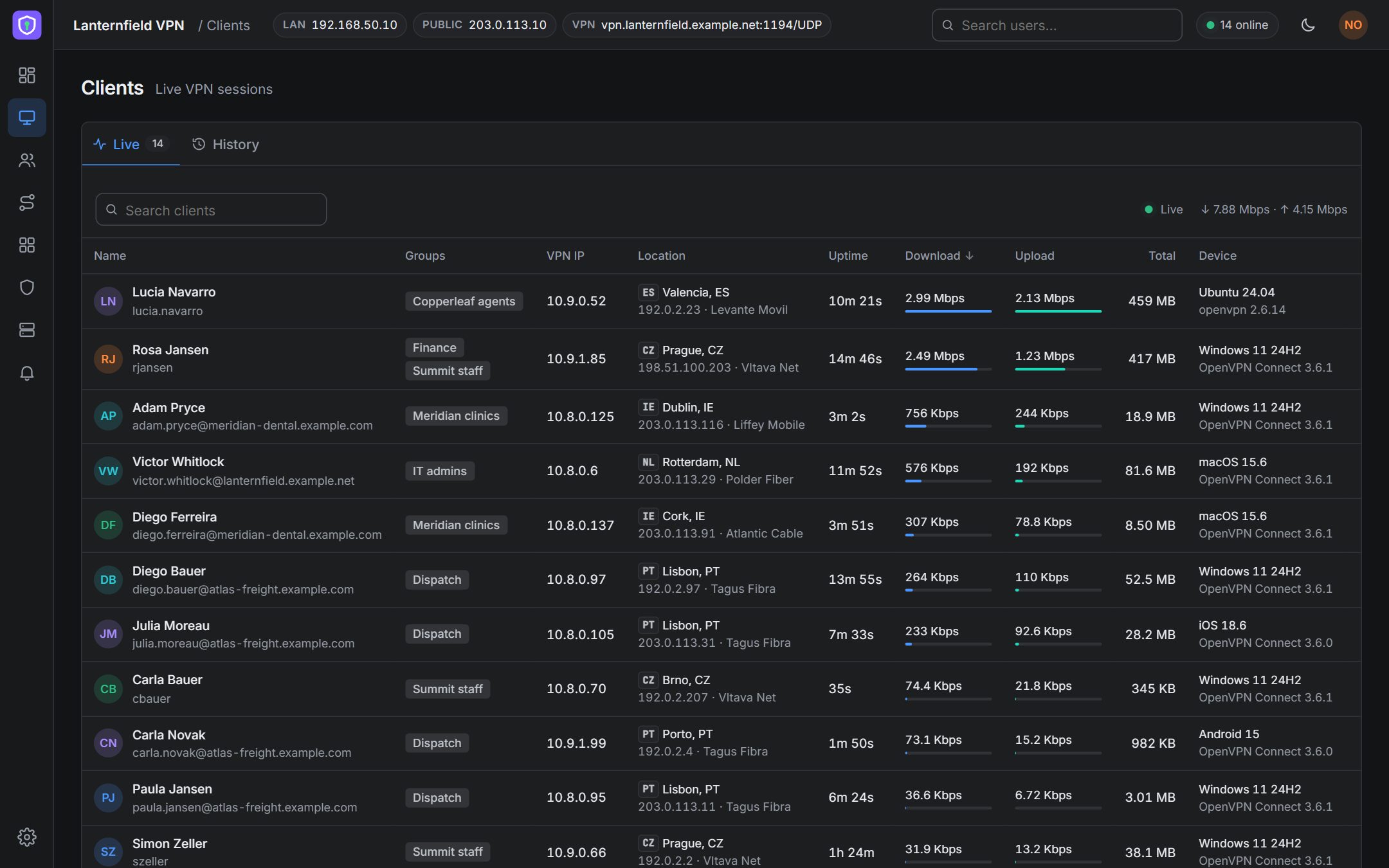This screenshot has height=868, width=1389.
Task: Click Lucia Navarro's LN avatar
Action: pos(108,301)
